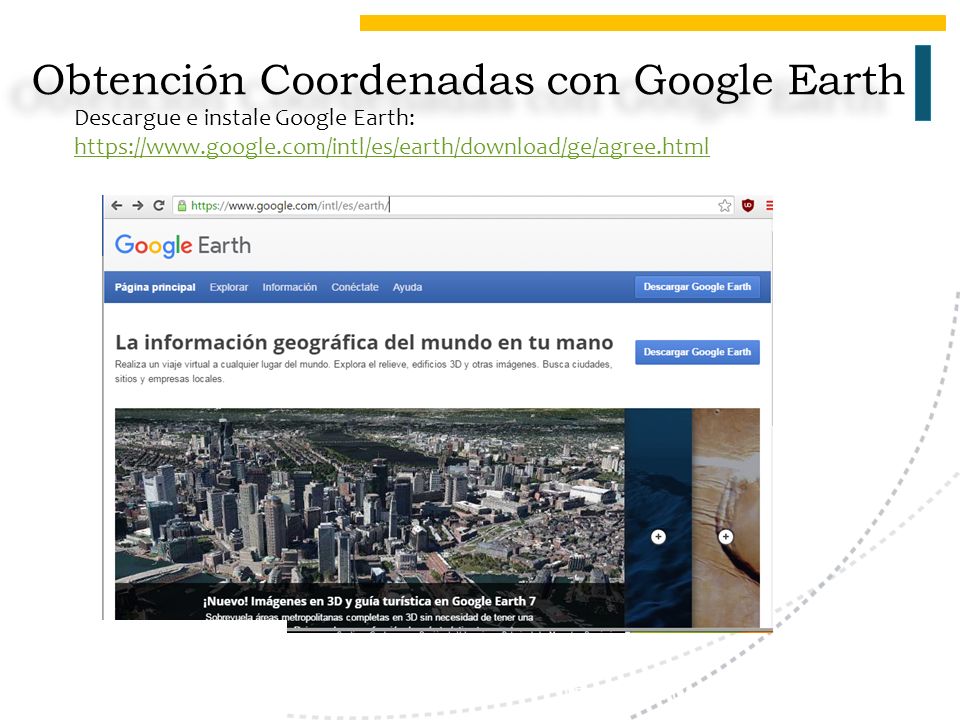Click the browser forward arrow

(138, 206)
